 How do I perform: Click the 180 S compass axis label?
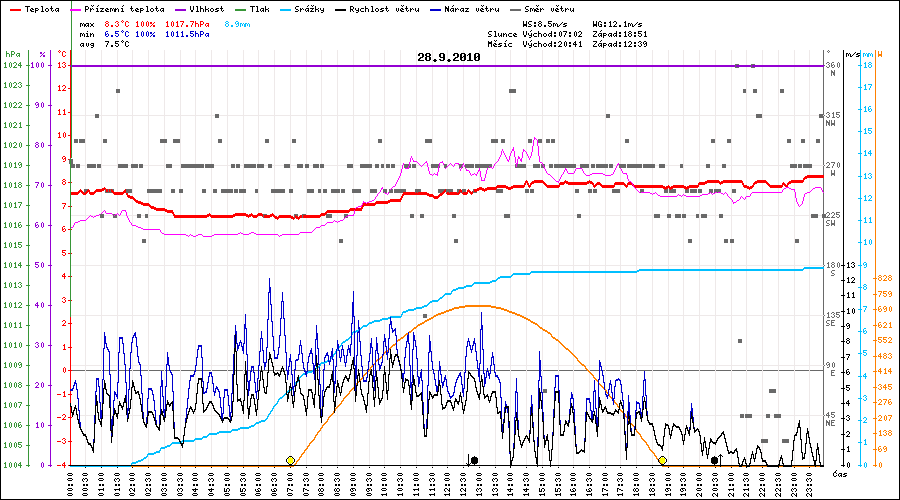coord(833,269)
